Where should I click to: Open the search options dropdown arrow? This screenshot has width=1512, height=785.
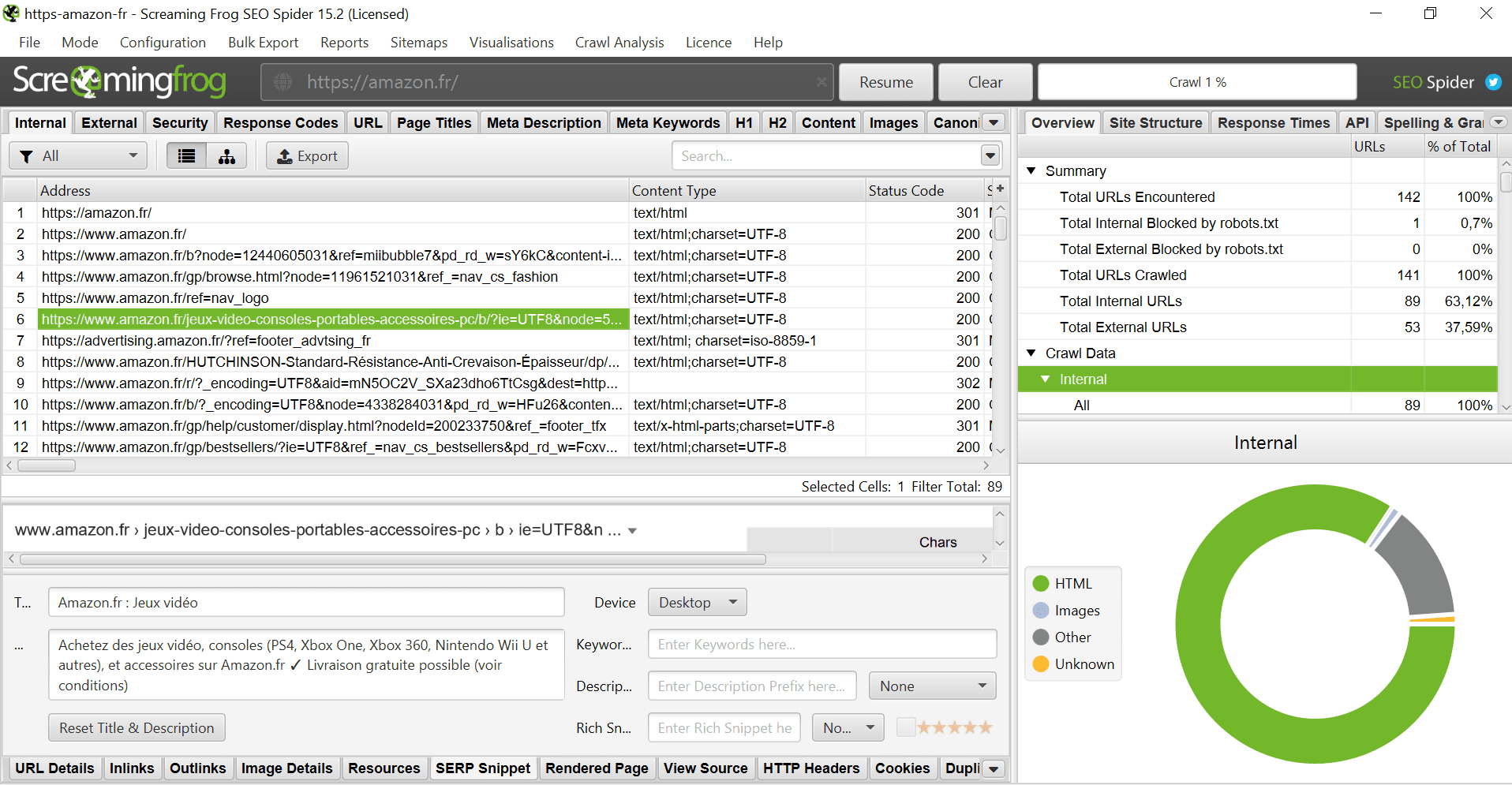[x=990, y=156]
